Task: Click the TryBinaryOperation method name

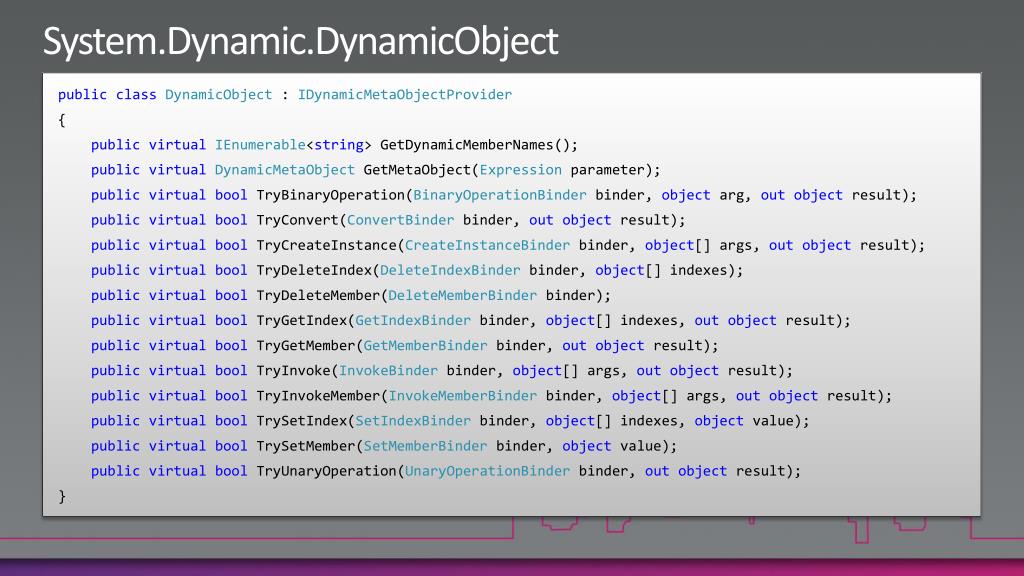Action: click(x=330, y=195)
